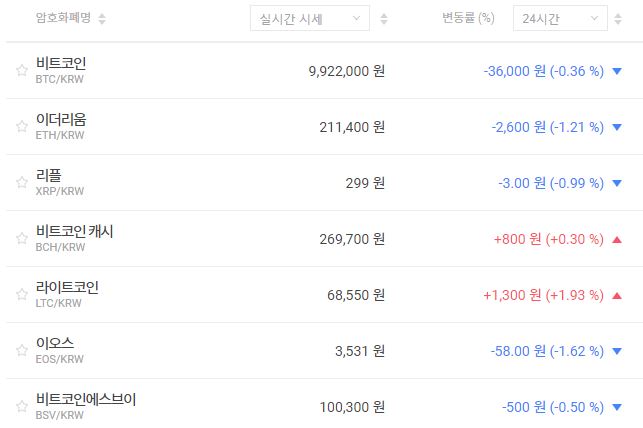Image resolution: width=643 pixels, height=428 pixels.
Task: Click the 리플 price 299 원
Action: [x=364, y=183]
